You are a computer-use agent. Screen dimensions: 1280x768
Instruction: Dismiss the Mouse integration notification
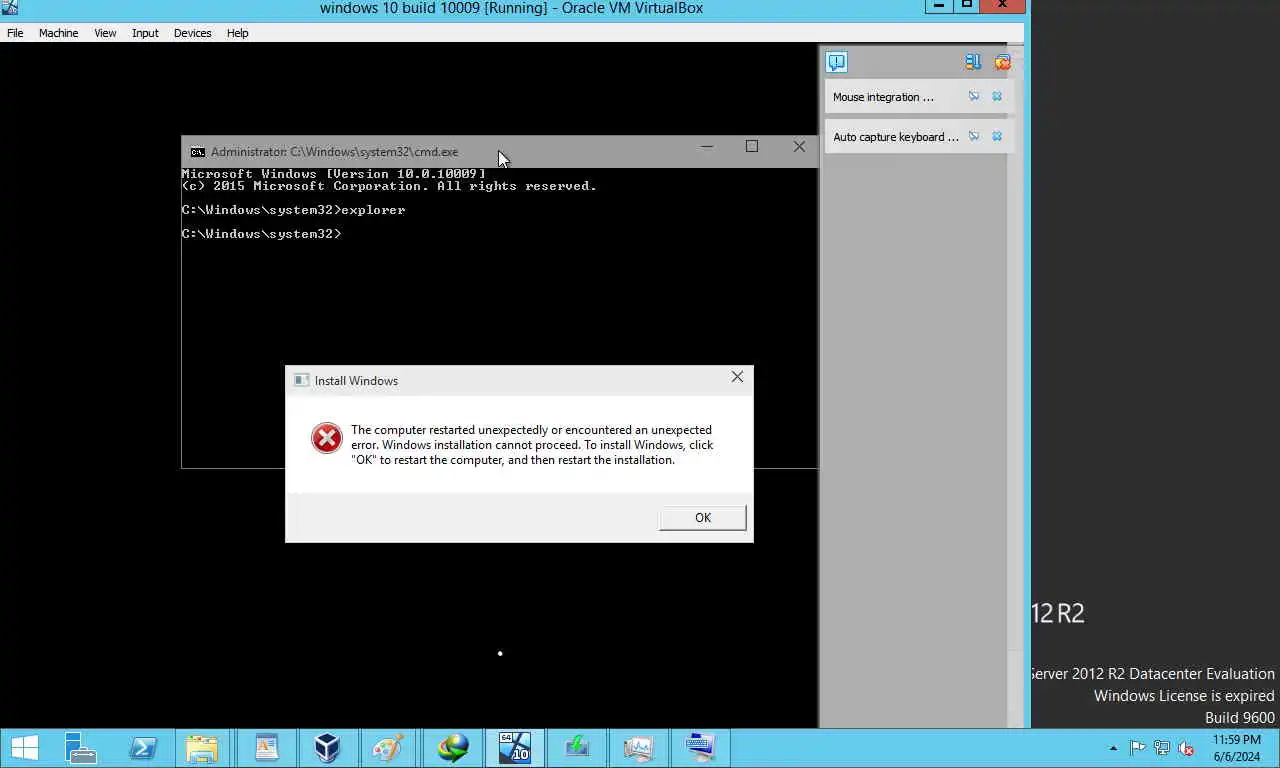pos(997,97)
